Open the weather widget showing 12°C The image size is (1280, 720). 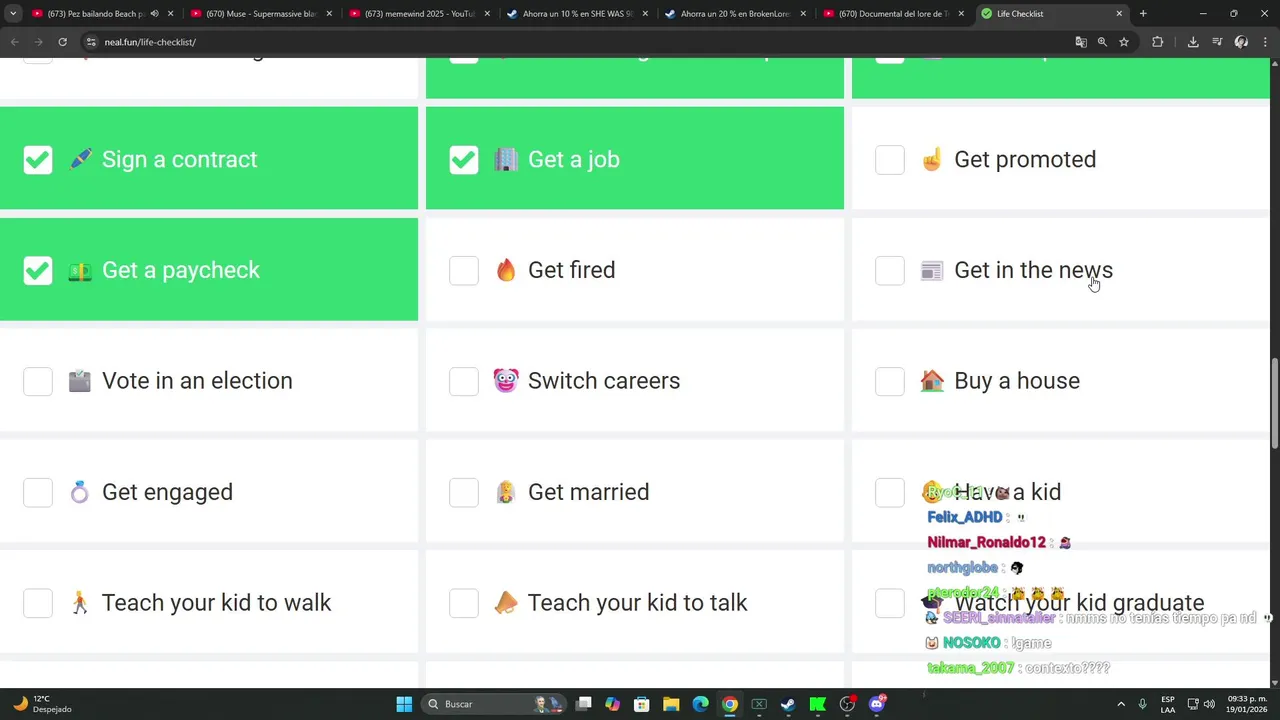point(42,704)
